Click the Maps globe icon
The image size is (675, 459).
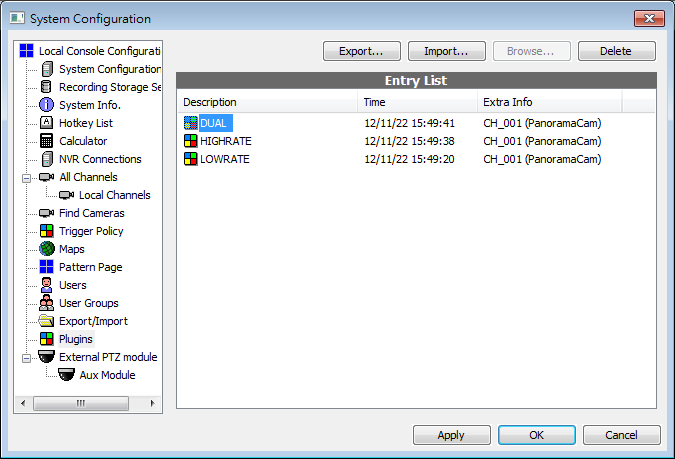pyautogui.click(x=47, y=249)
